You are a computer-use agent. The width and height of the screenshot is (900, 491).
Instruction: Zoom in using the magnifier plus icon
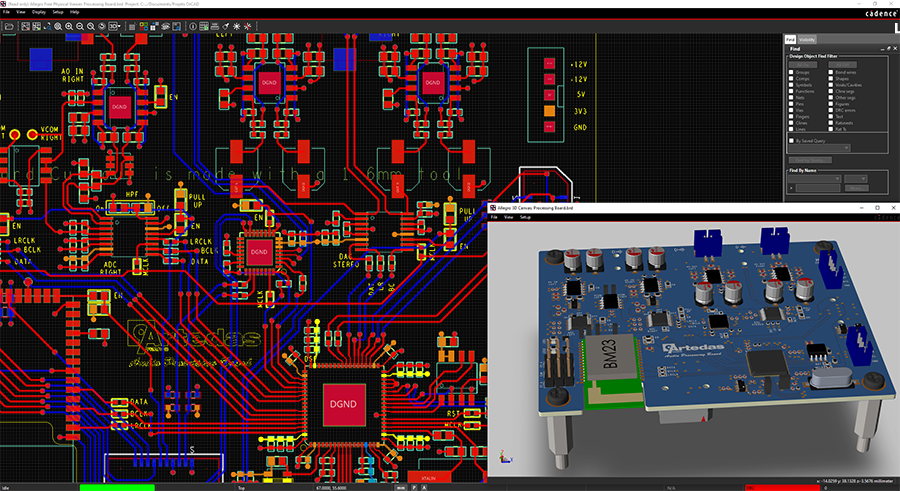69,26
